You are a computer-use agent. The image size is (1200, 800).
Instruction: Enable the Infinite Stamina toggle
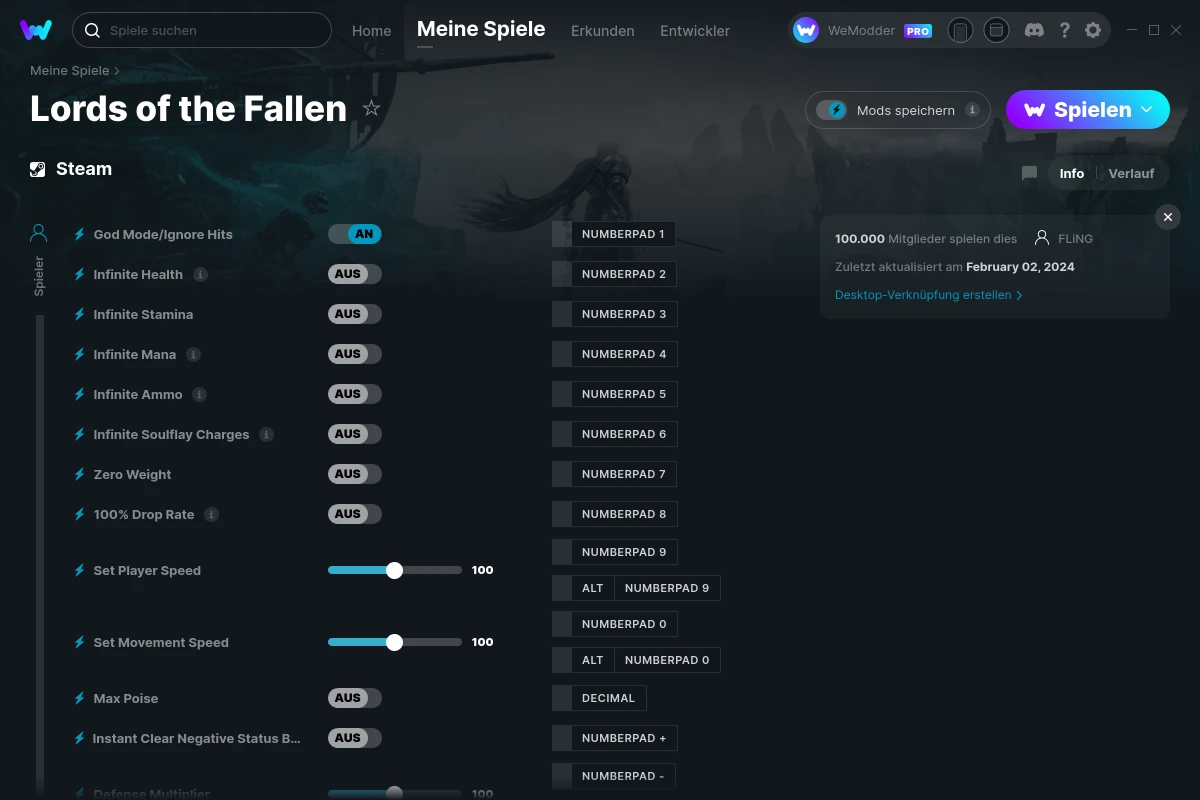pos(355,314)
